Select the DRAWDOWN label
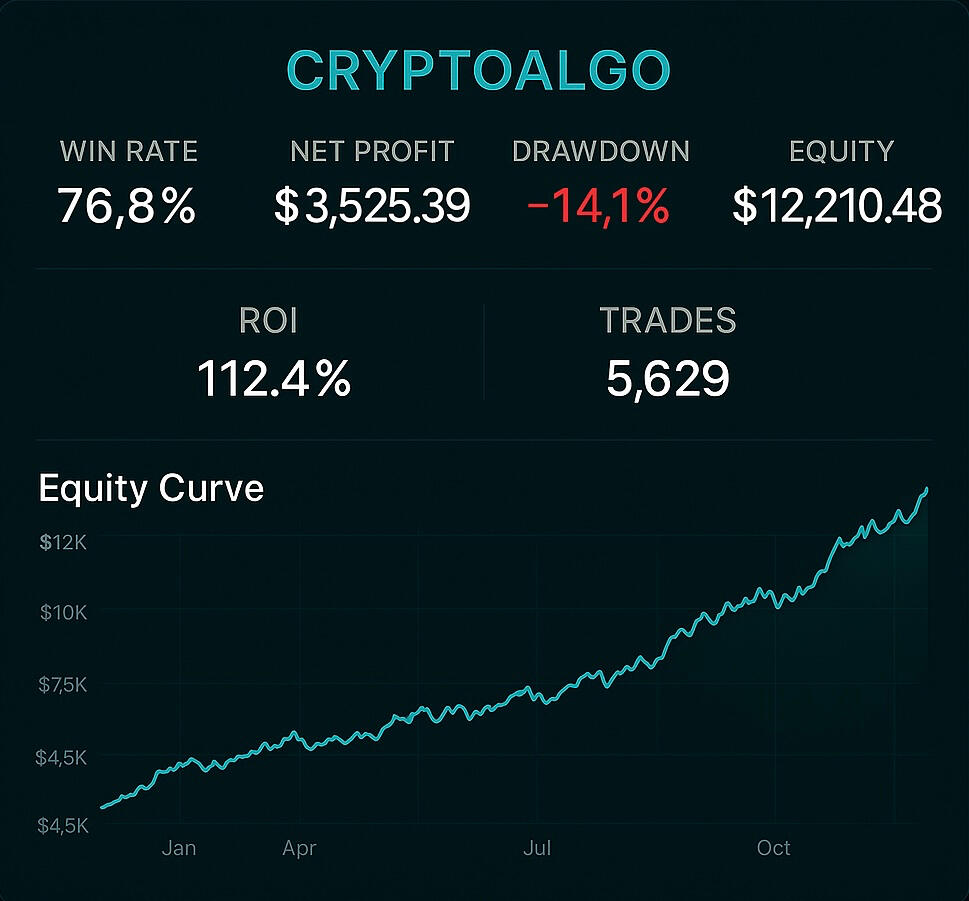Image resolution: width=969 pixels, height=901 pixels. [601, 152]
